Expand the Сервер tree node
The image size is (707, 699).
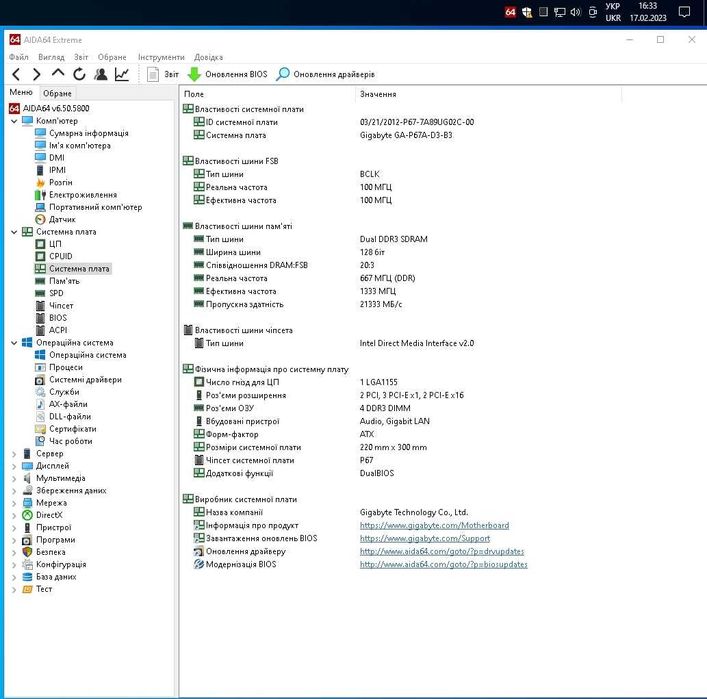coord(14,454)
